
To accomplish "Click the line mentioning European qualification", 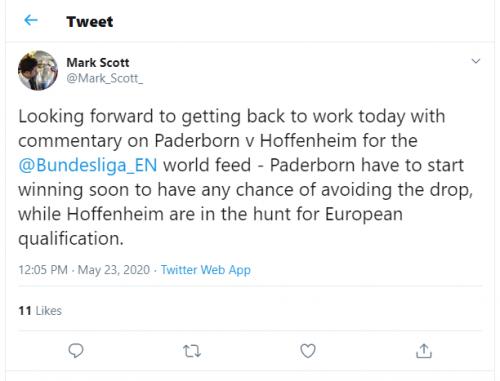I will pyautogui.click(x=210, y=214).
